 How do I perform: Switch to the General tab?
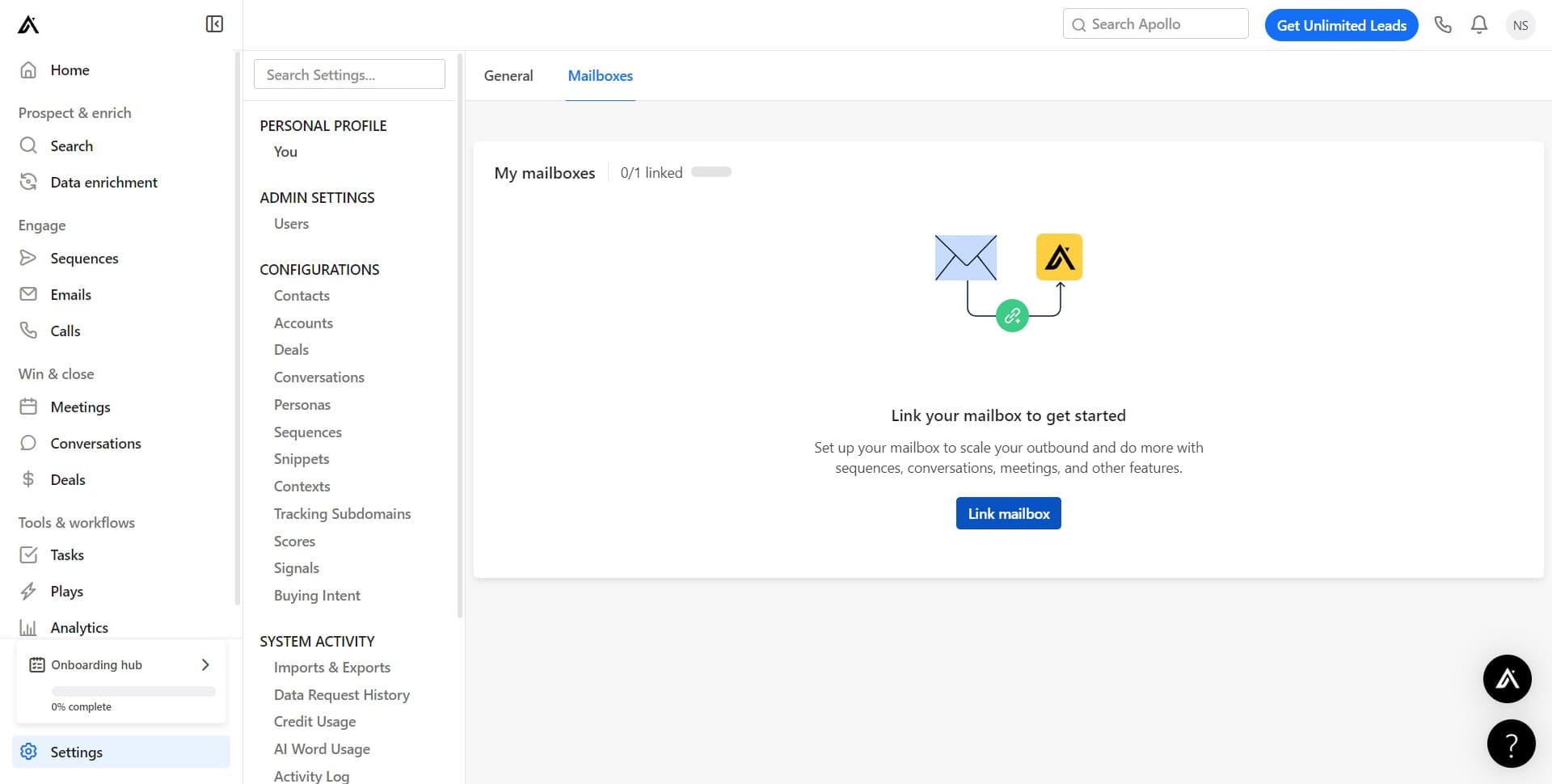click(x=508, y=75)
